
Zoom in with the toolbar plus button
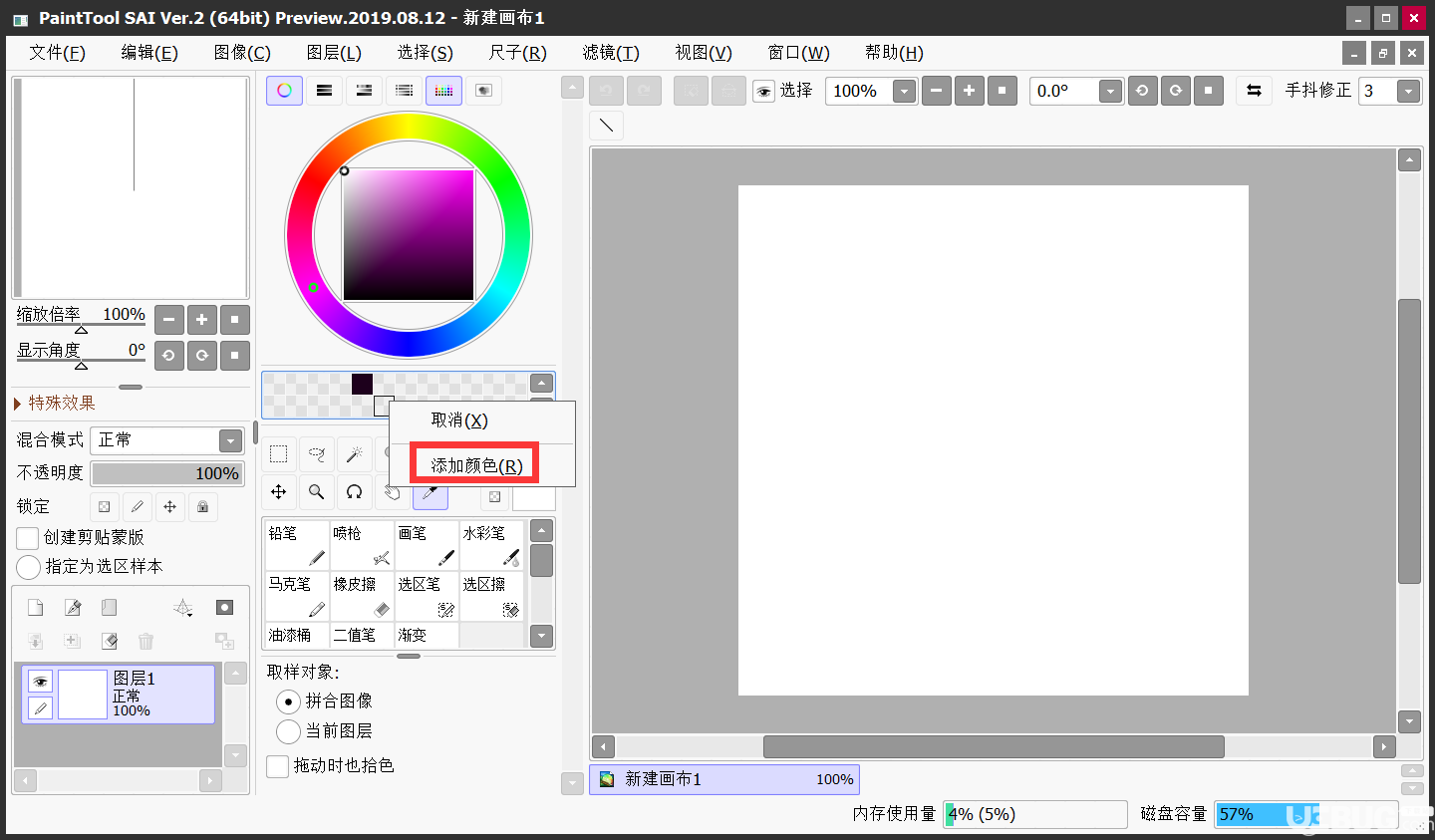(969, 91)
